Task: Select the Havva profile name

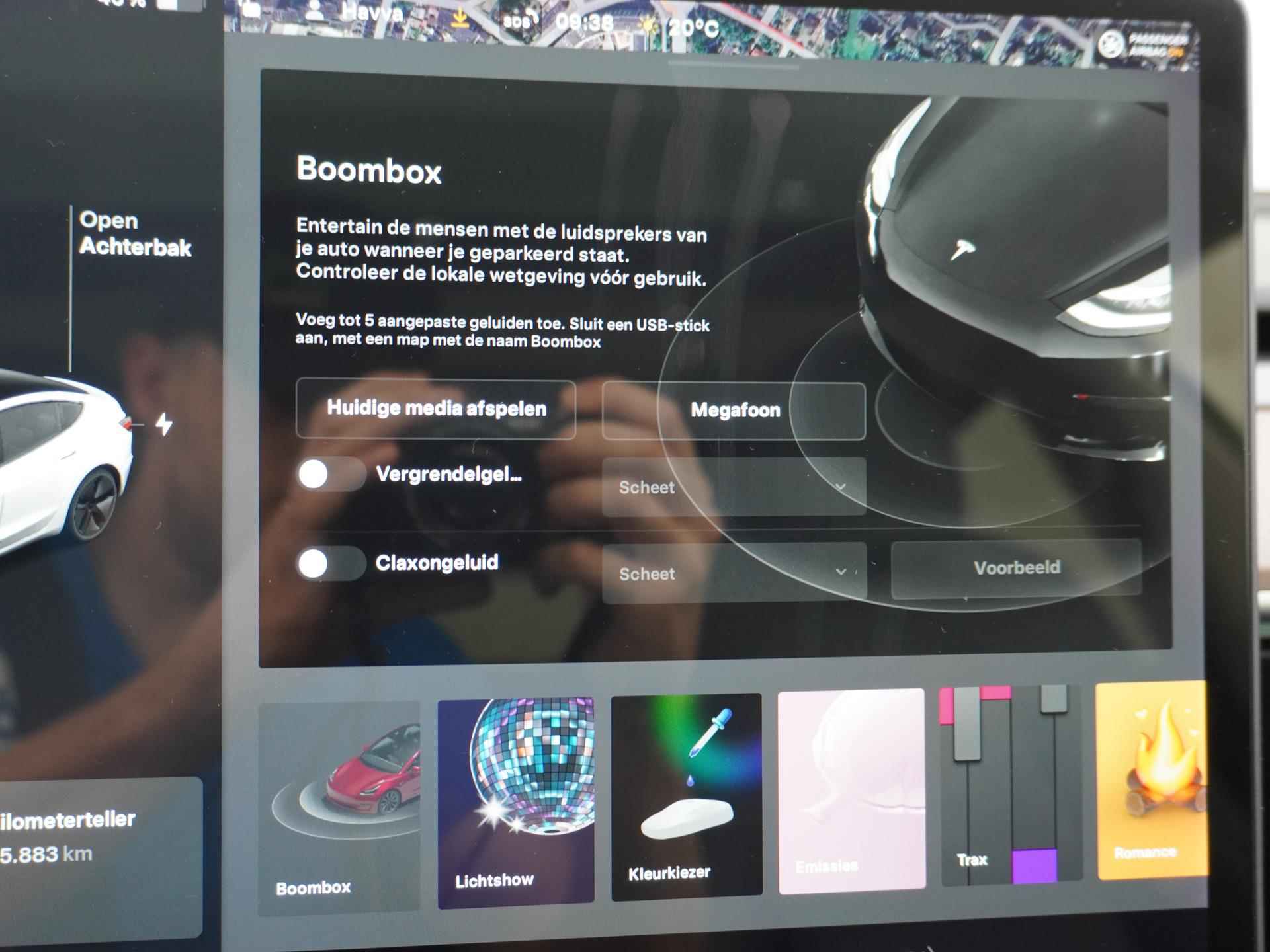Action: click(372, 12)
